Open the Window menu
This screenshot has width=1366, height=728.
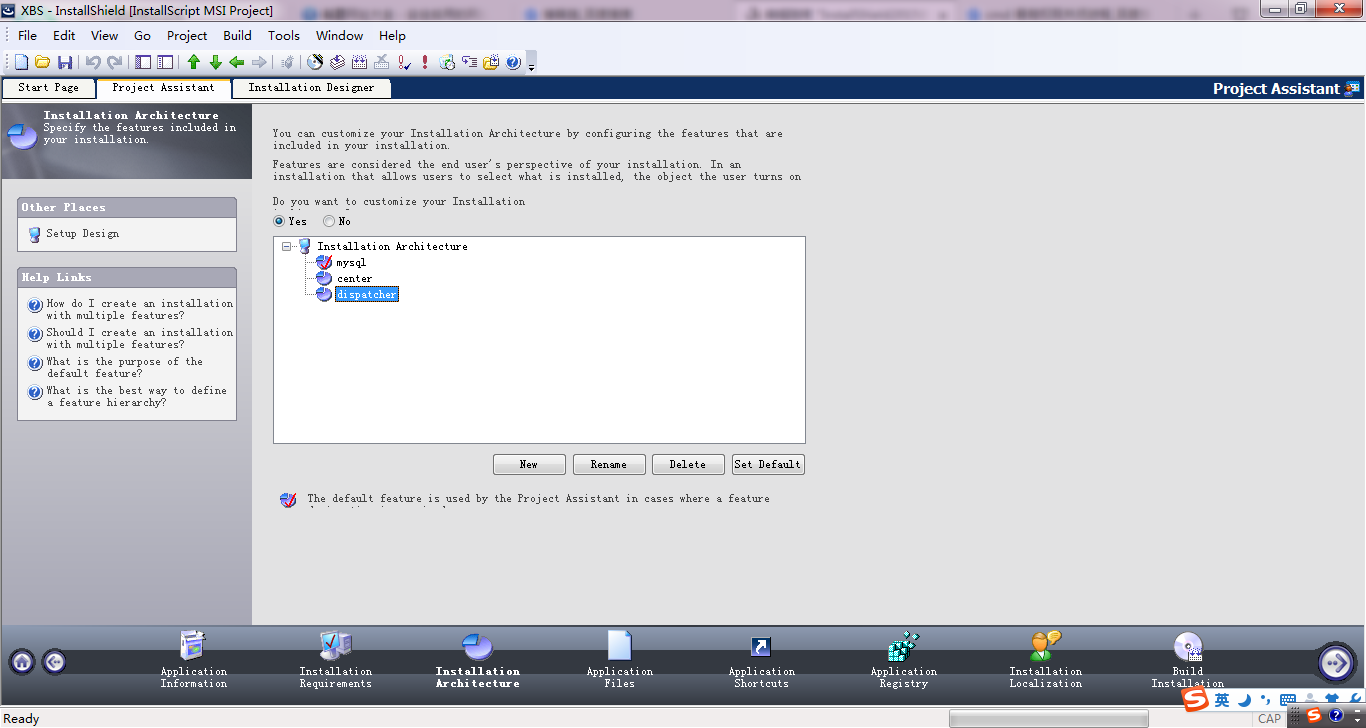point(339,35)
